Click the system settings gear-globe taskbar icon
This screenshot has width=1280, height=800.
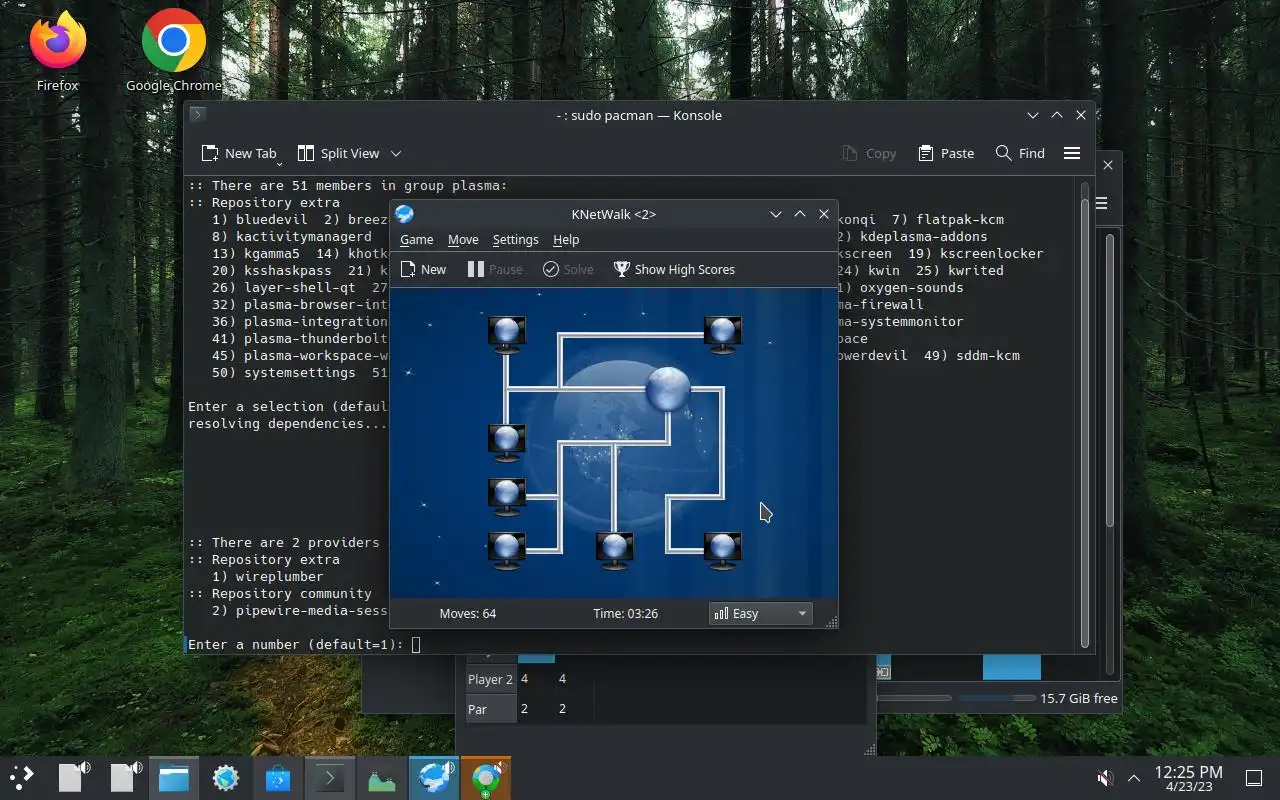[226, 777]
